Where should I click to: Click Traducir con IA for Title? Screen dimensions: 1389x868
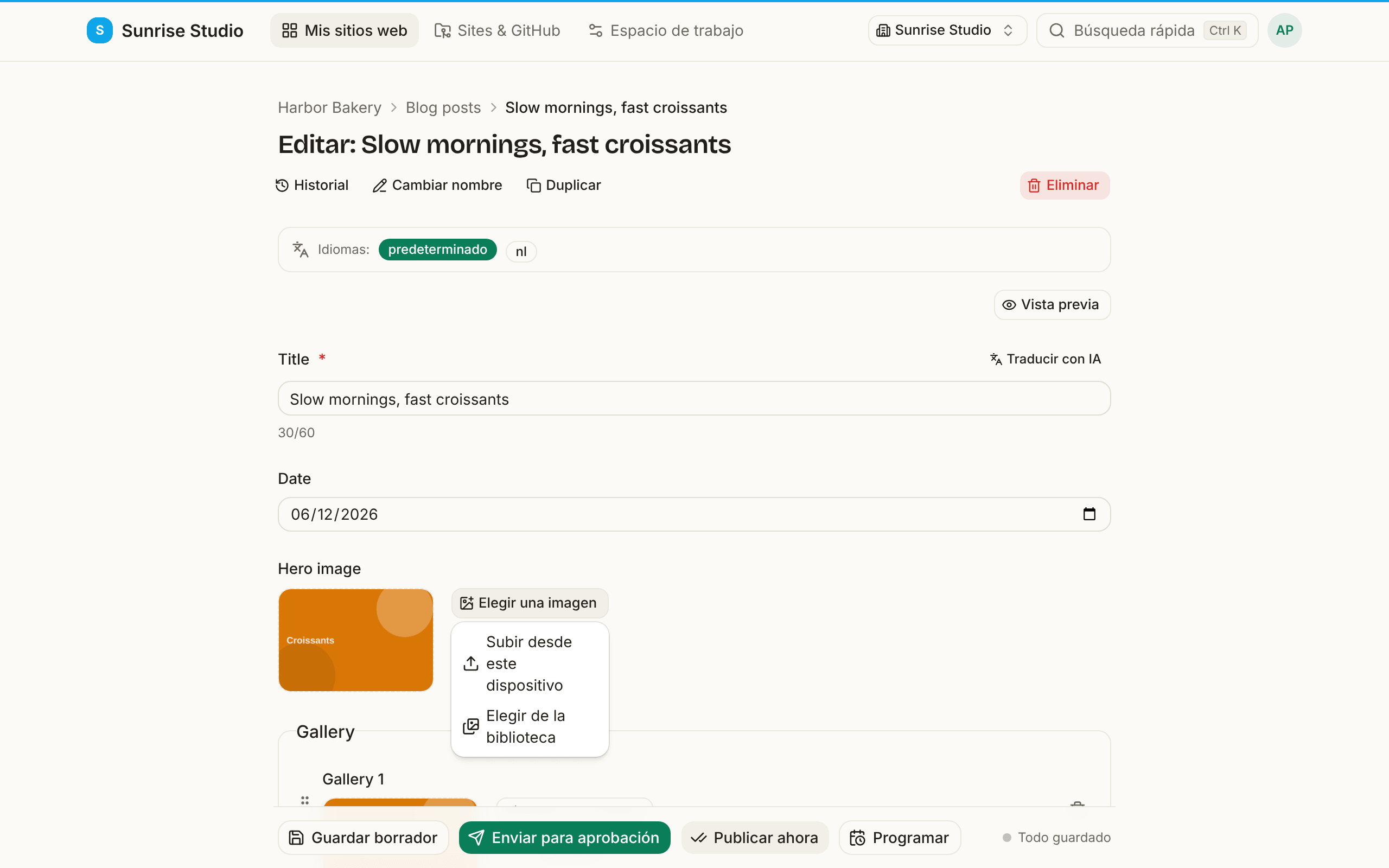coord(1045,359)
